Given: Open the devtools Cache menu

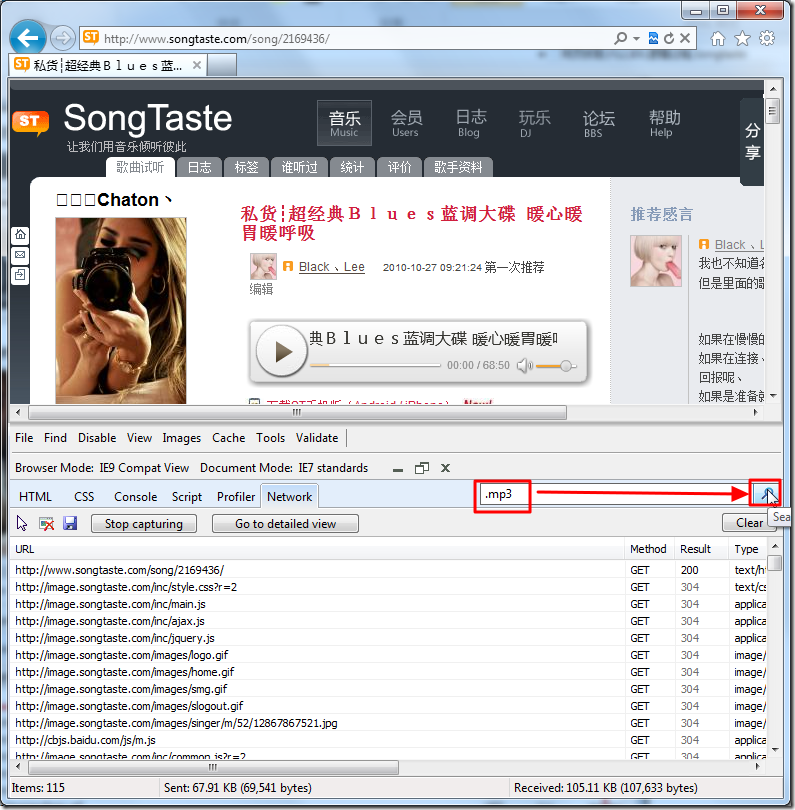Looking at the screenshot, I should 228,438.
